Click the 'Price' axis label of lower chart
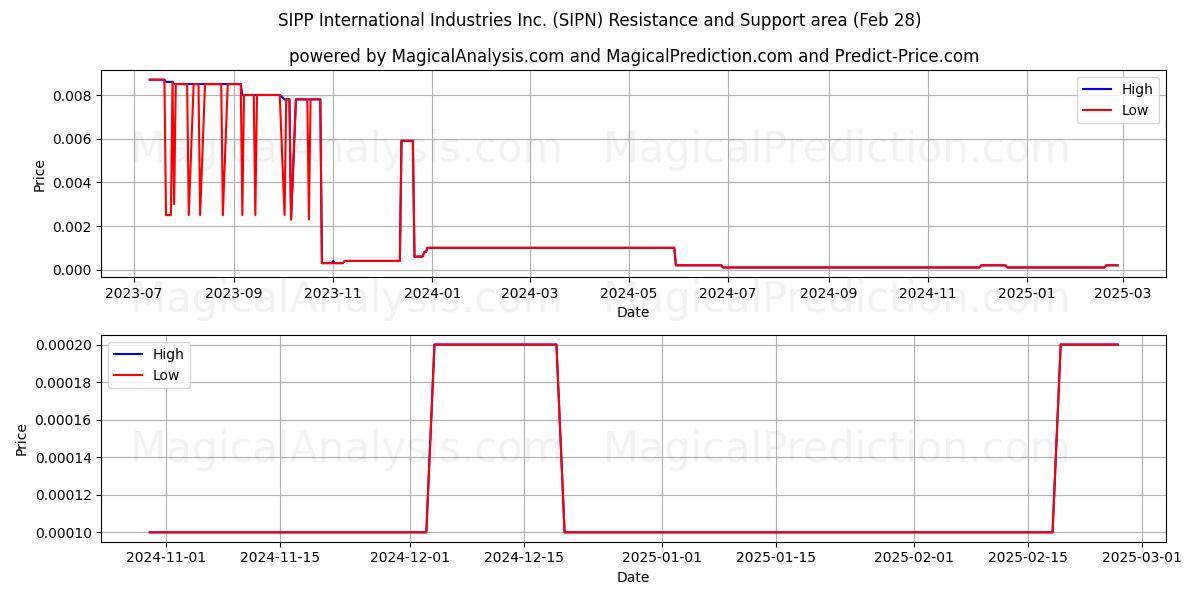This screenshot has height=600, width=1200. point(22,440)
